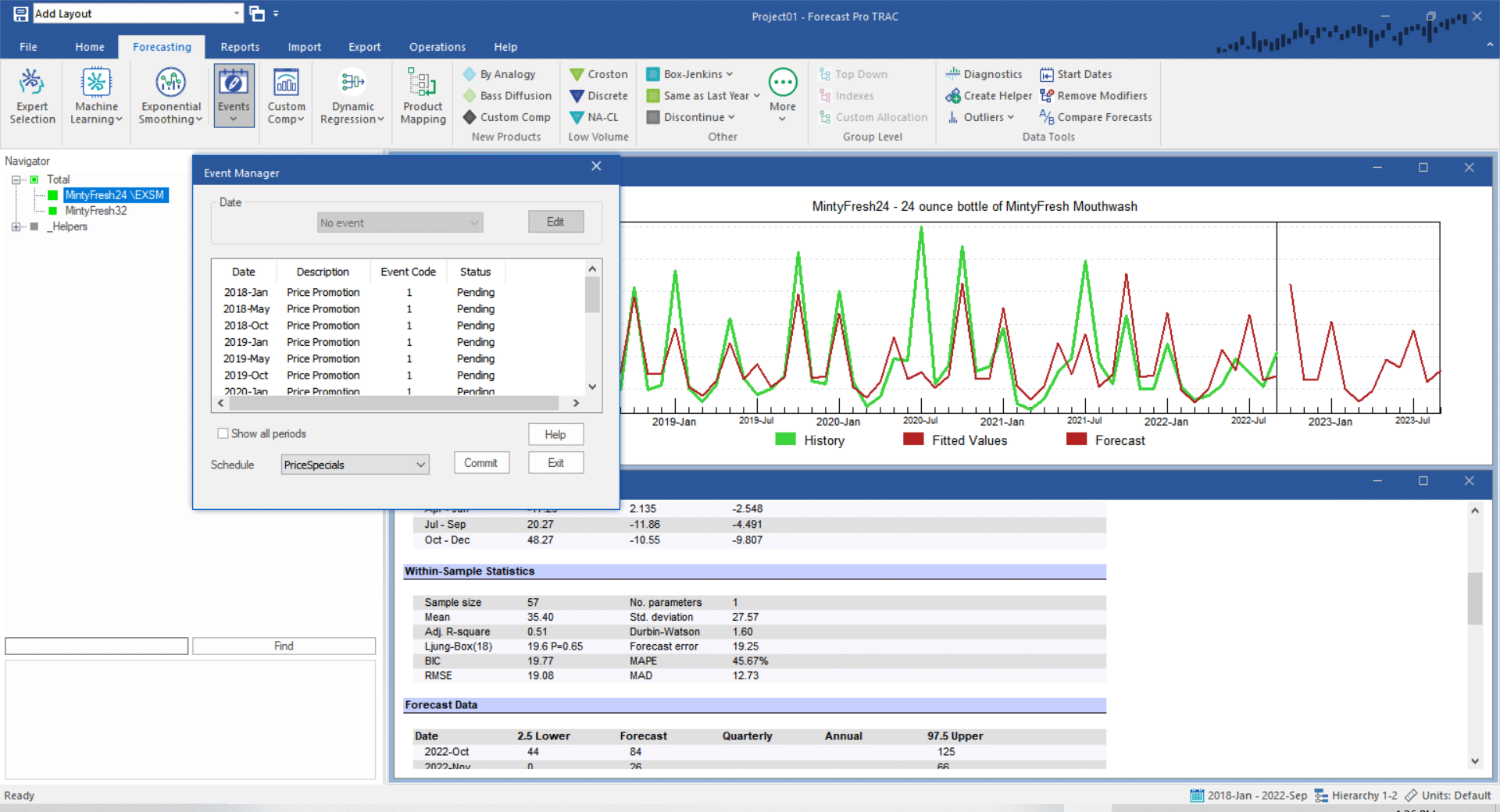The image size is (1500, 812).
Task: Click the green History legend swatch
Action: (x=784, y=440)
